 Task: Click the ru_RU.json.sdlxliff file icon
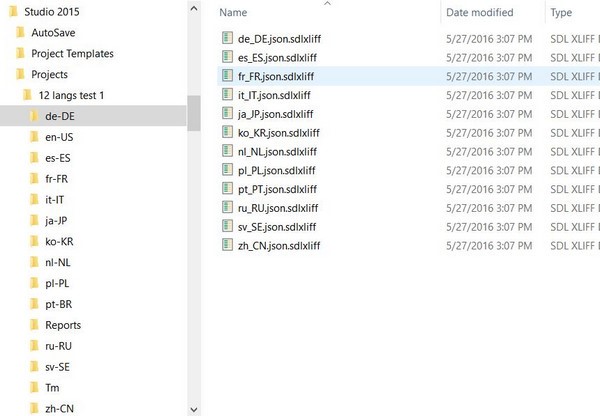(x=227, y=207)
